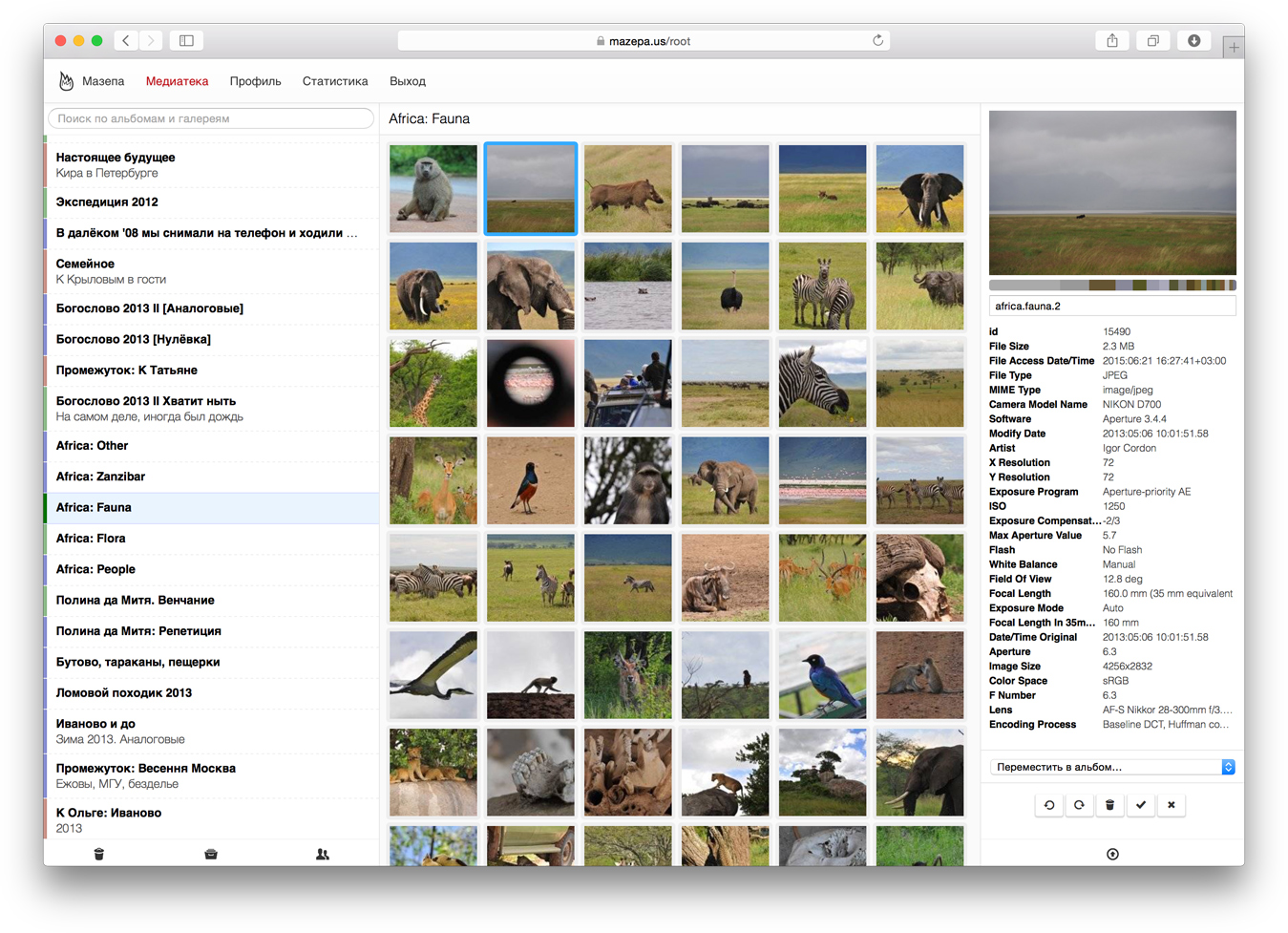The height and width of the screenshot is (933, 1288).
Task: Select the sitting baboon thumbnail
Action: 433,188
